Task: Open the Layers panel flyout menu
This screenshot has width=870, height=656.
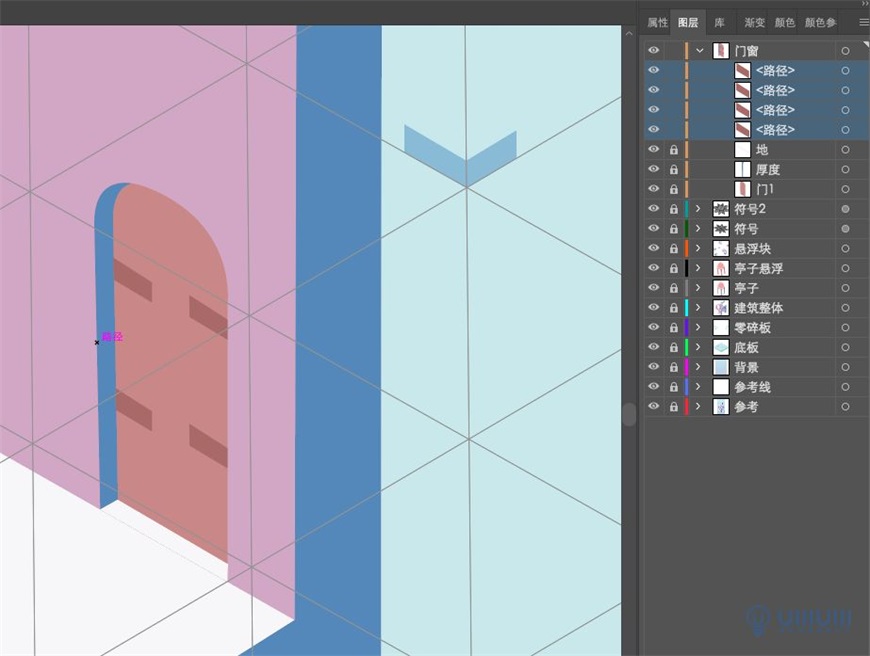Action: tap(861, 22)
